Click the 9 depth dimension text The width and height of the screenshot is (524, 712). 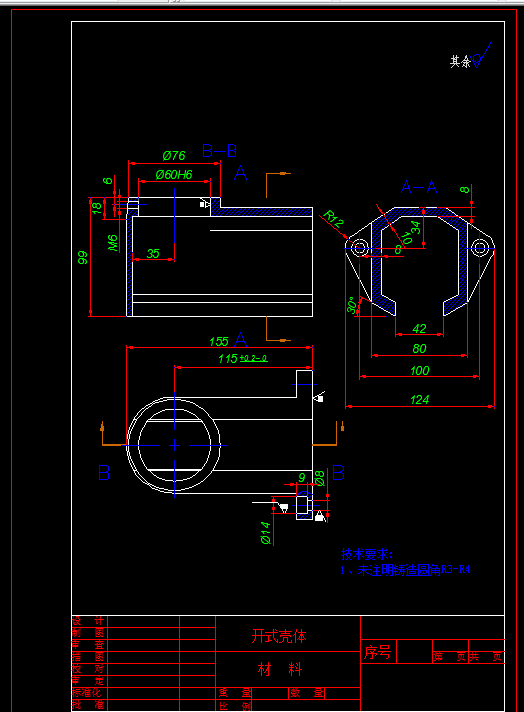pos(302,478)
